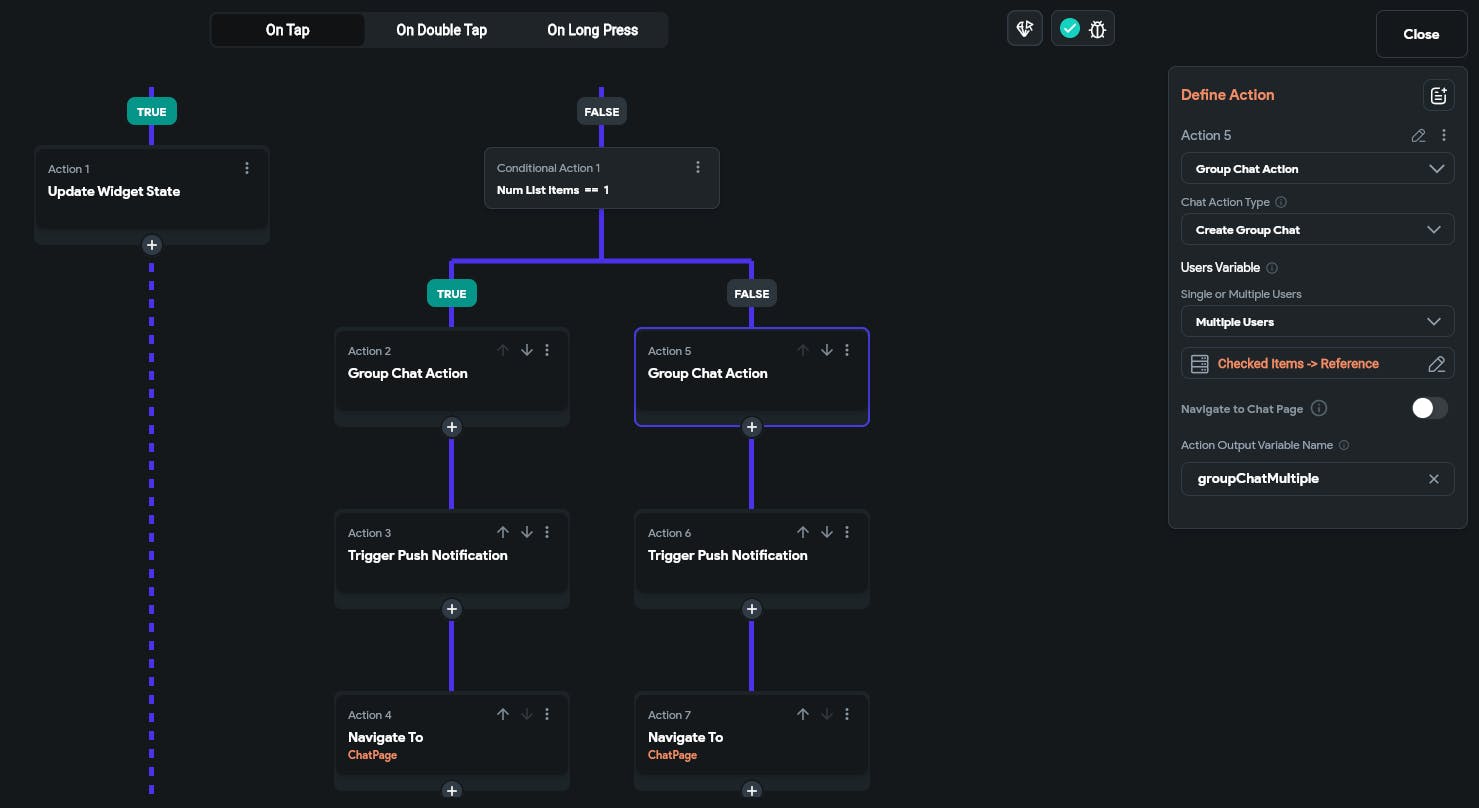Open three-dot menu on Action 1 card
The image size is (1479, 808).
[247, 169]
